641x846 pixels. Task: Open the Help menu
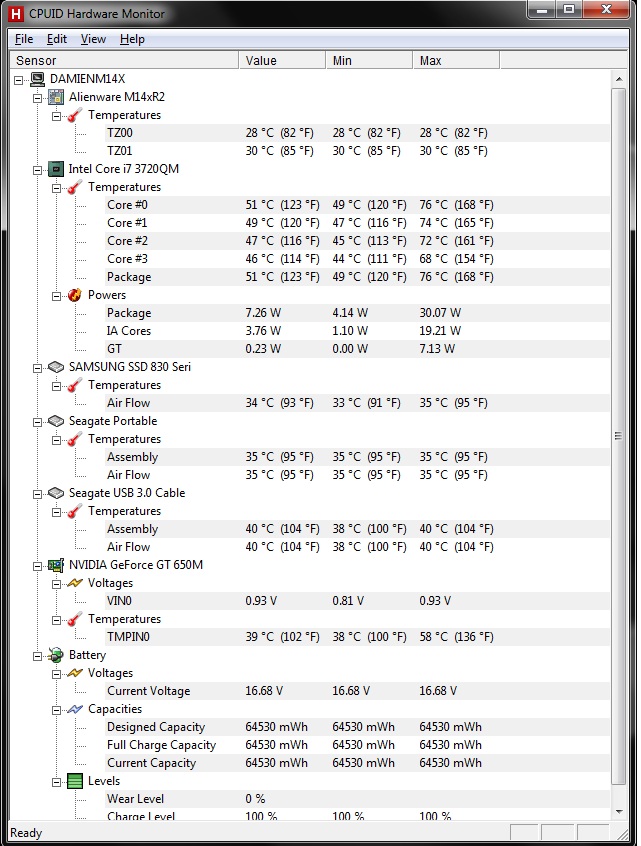[132, 39]
